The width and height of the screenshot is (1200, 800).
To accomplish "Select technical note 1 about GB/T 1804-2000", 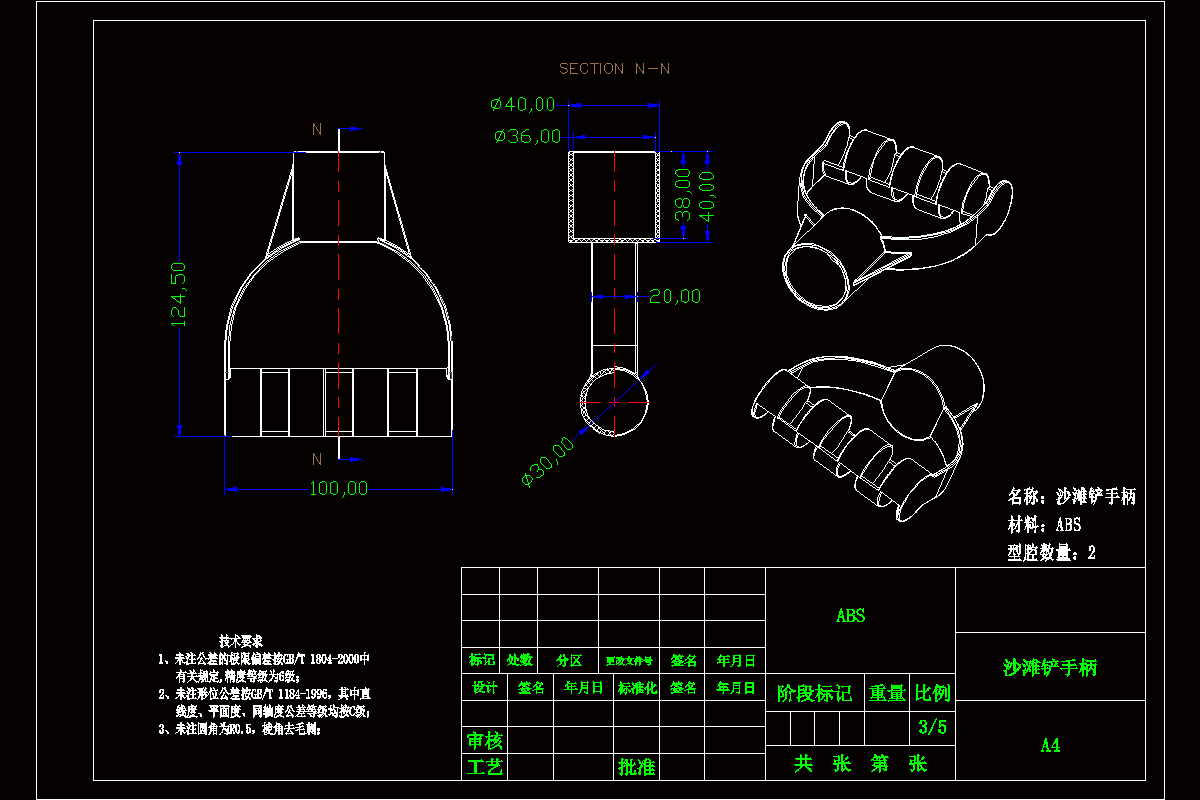I will click(265, 667).
